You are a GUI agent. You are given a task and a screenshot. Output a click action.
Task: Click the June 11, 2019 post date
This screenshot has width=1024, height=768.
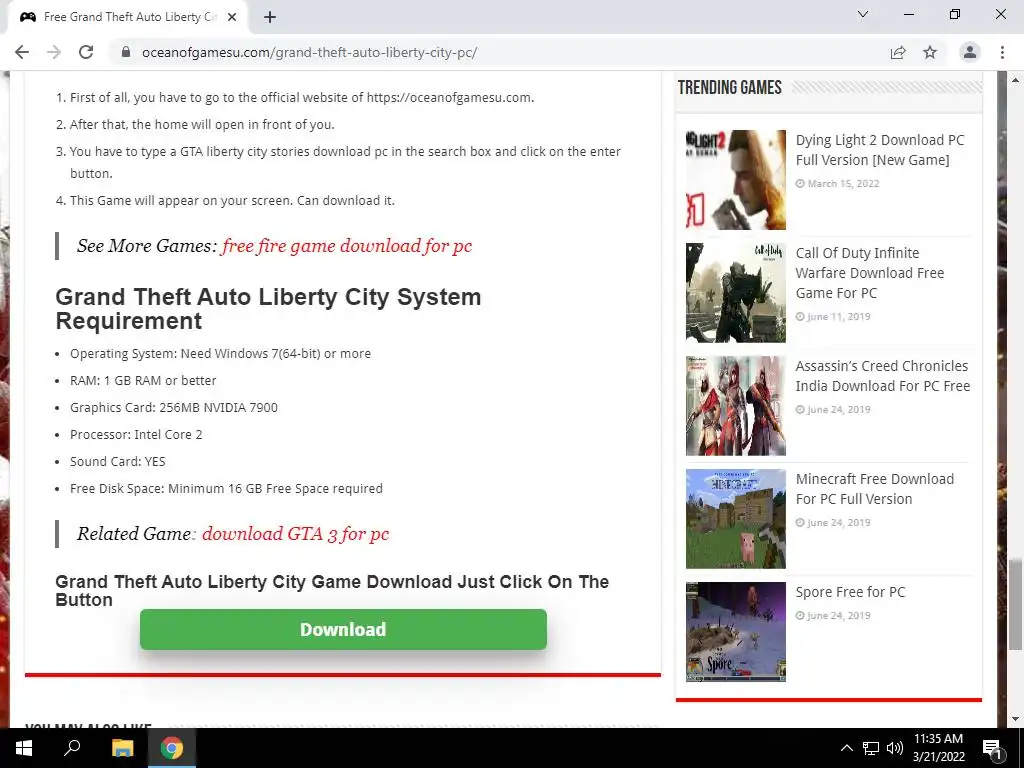click(x=839, y=317)
